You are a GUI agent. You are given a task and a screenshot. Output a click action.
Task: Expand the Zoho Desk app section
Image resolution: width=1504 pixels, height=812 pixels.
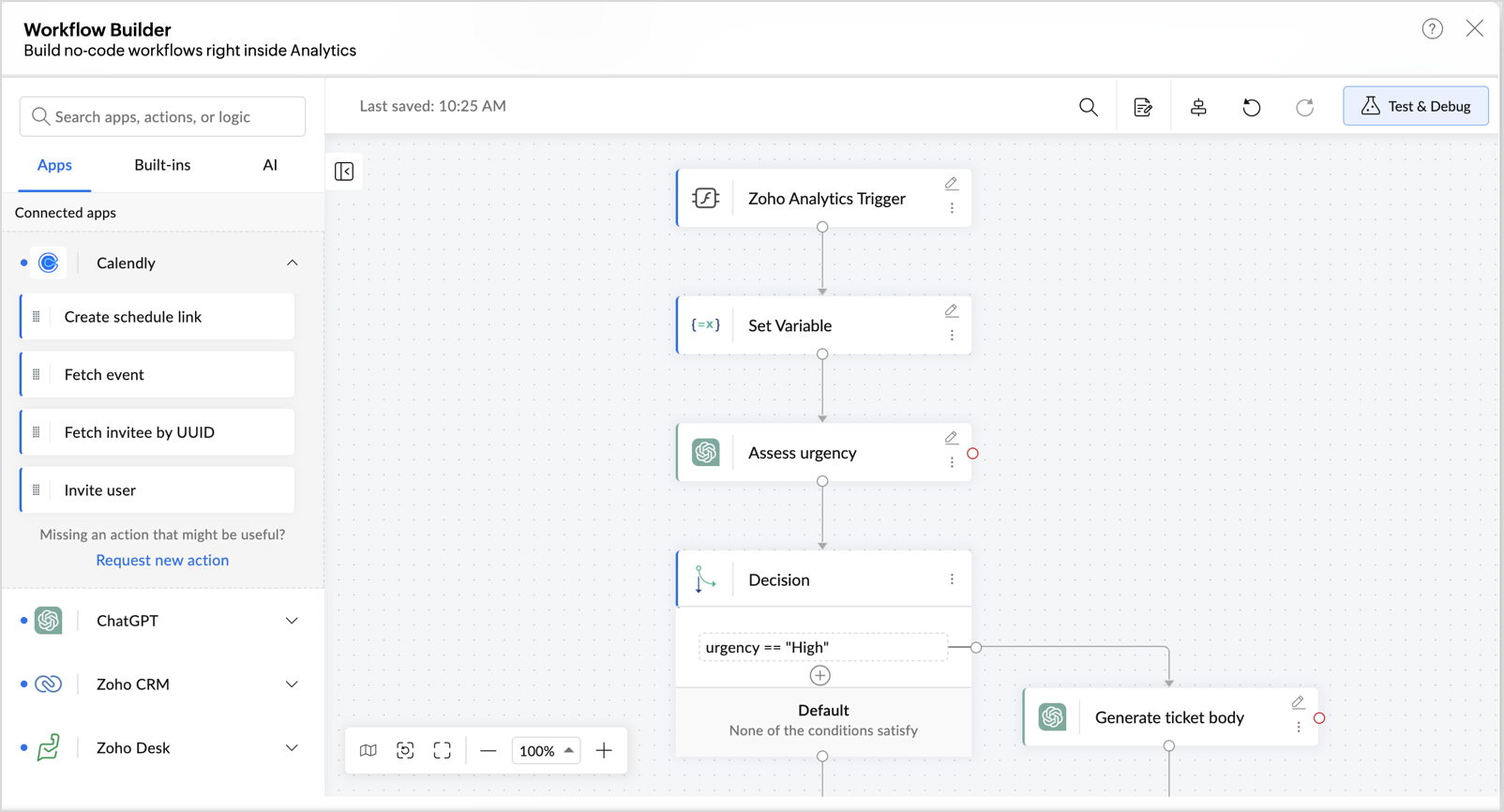click(x=292, y=748)
